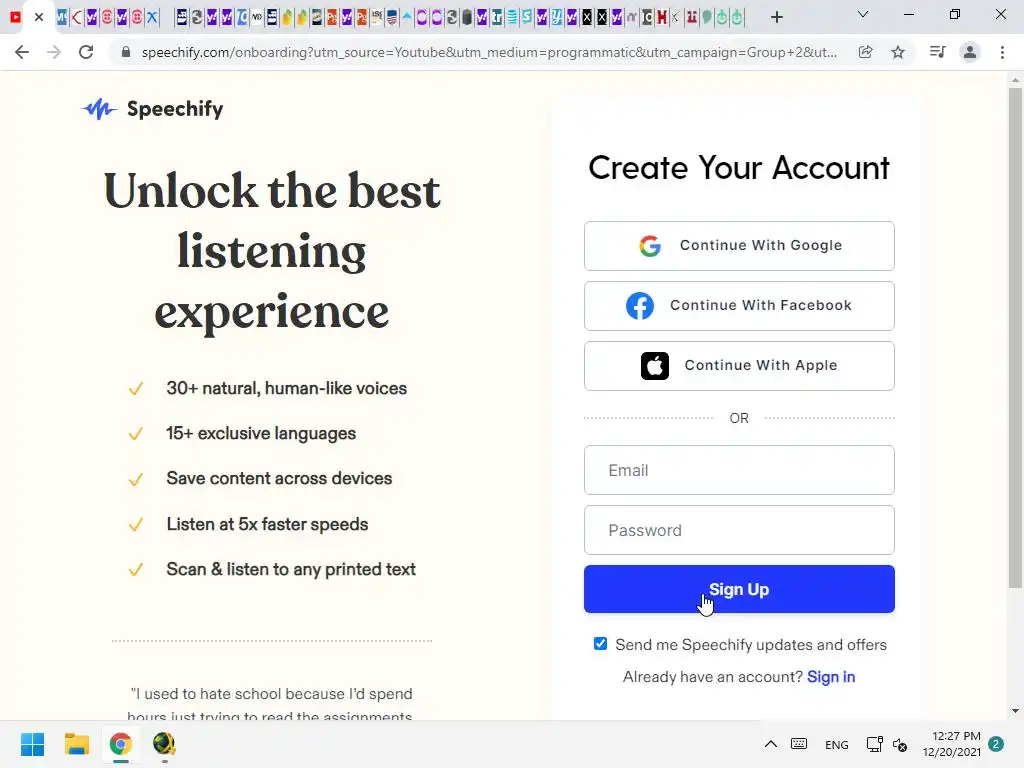Screen dimensions: 1024x768
Task: Click the Speechify brand name
Action: (x=175, y=109)
